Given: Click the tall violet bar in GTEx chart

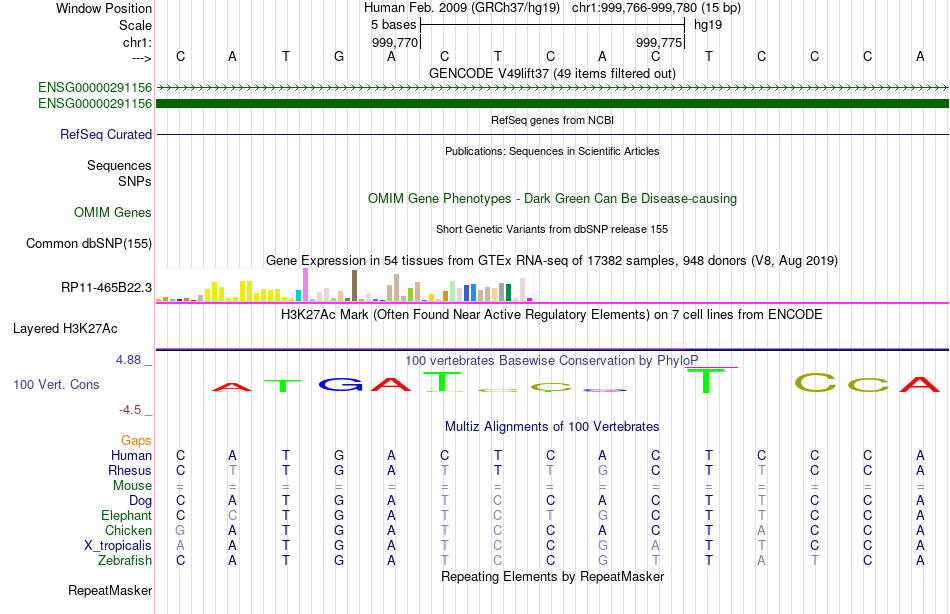Looking at the screenshot, I should 305,285.
